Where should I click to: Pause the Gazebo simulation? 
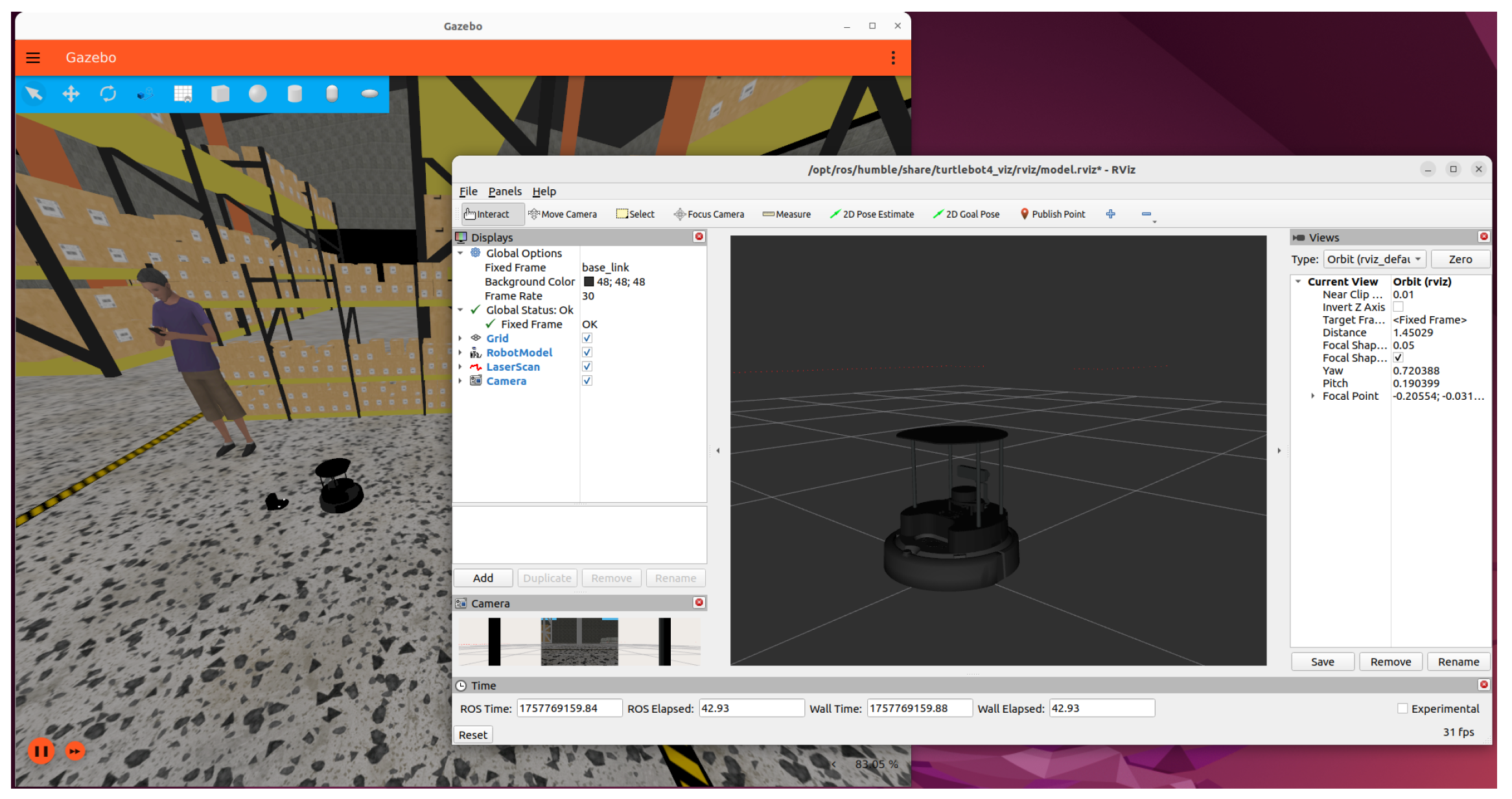pyautogui.click(x=41, y=751)
